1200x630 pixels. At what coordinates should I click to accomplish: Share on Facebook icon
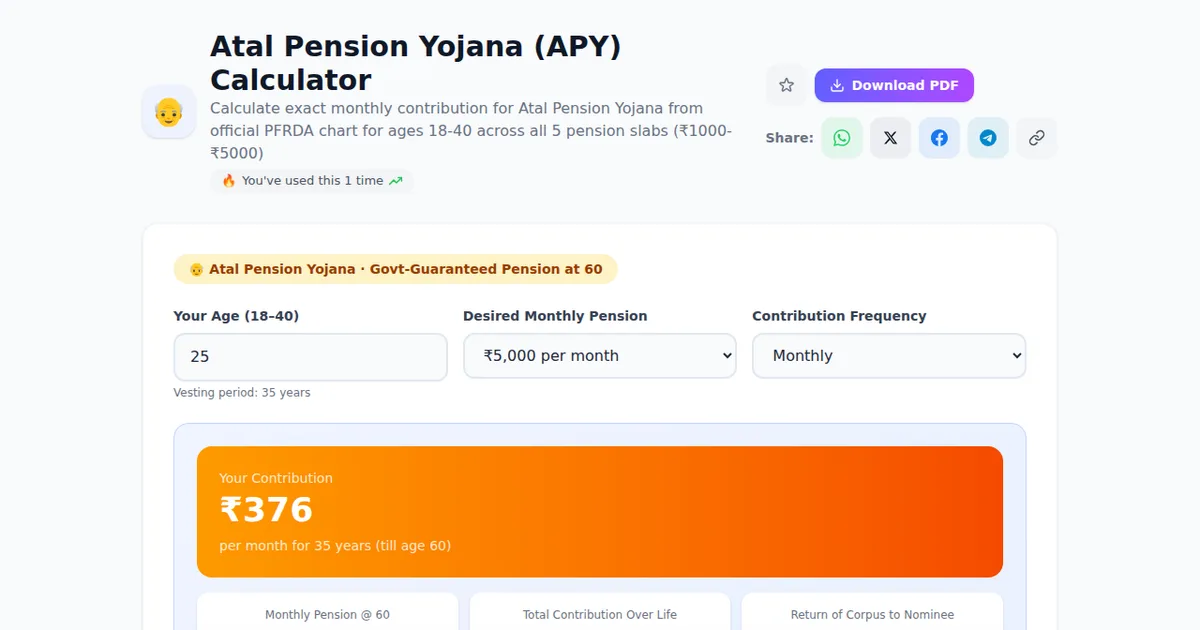pyautogui.click(x=939, y=138)
